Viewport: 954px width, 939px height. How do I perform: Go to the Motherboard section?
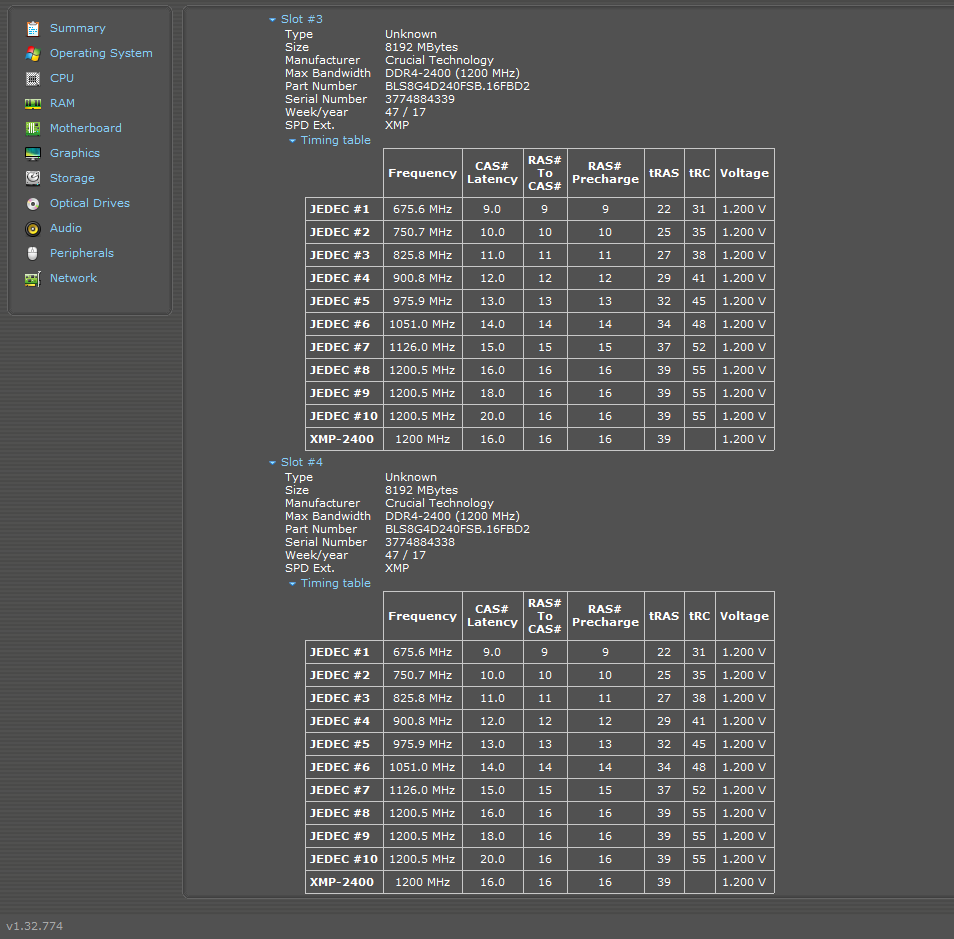coord(85,128)
